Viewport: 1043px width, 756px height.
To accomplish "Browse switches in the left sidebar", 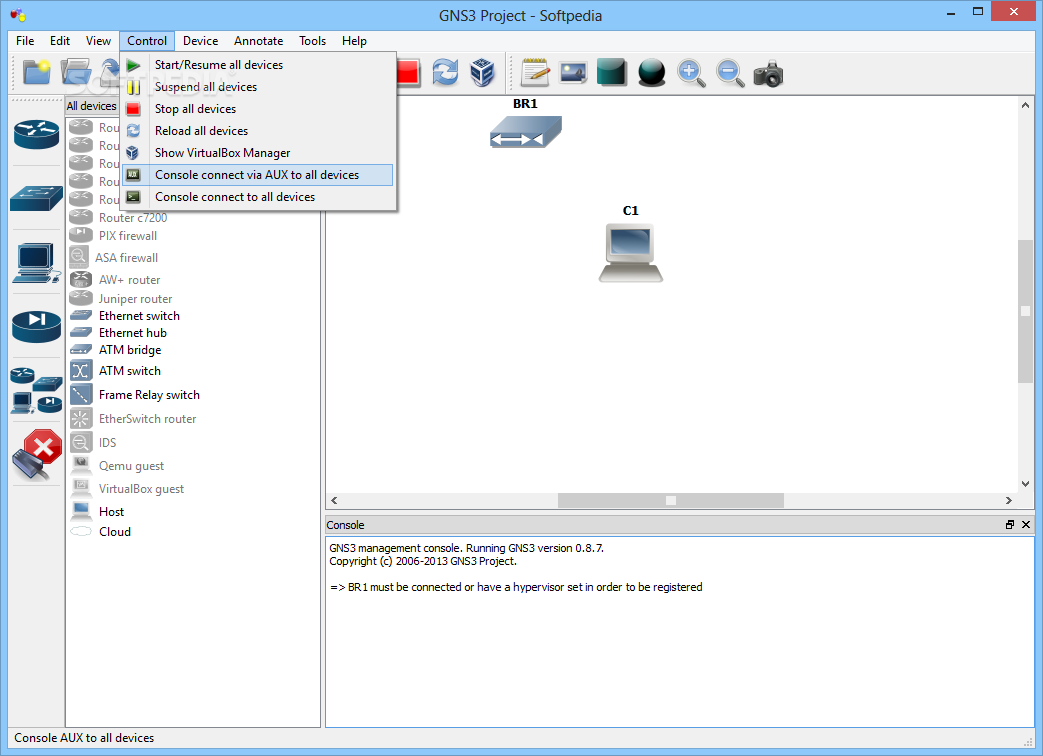I will point(37,198).
